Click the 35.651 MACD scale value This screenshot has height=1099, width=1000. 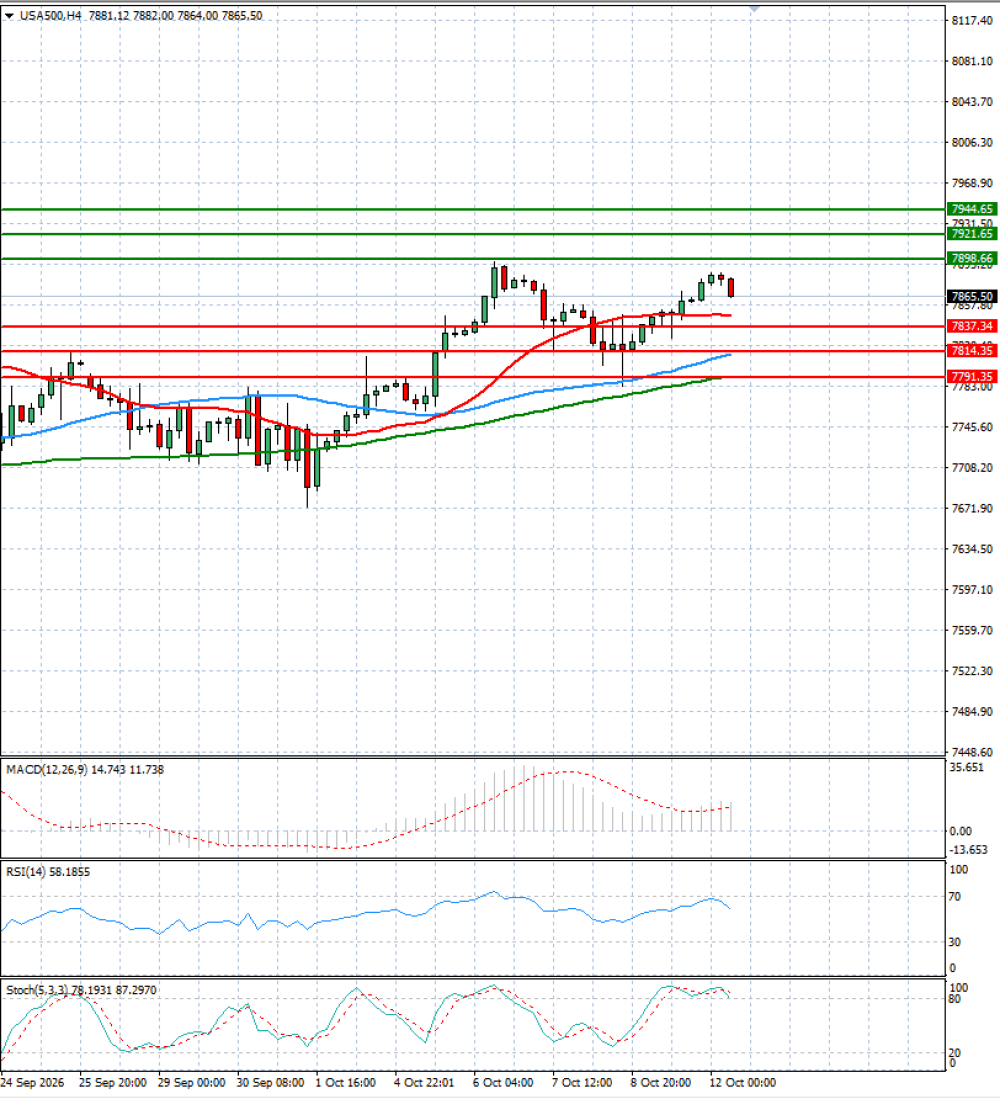[x=966, y=767]
